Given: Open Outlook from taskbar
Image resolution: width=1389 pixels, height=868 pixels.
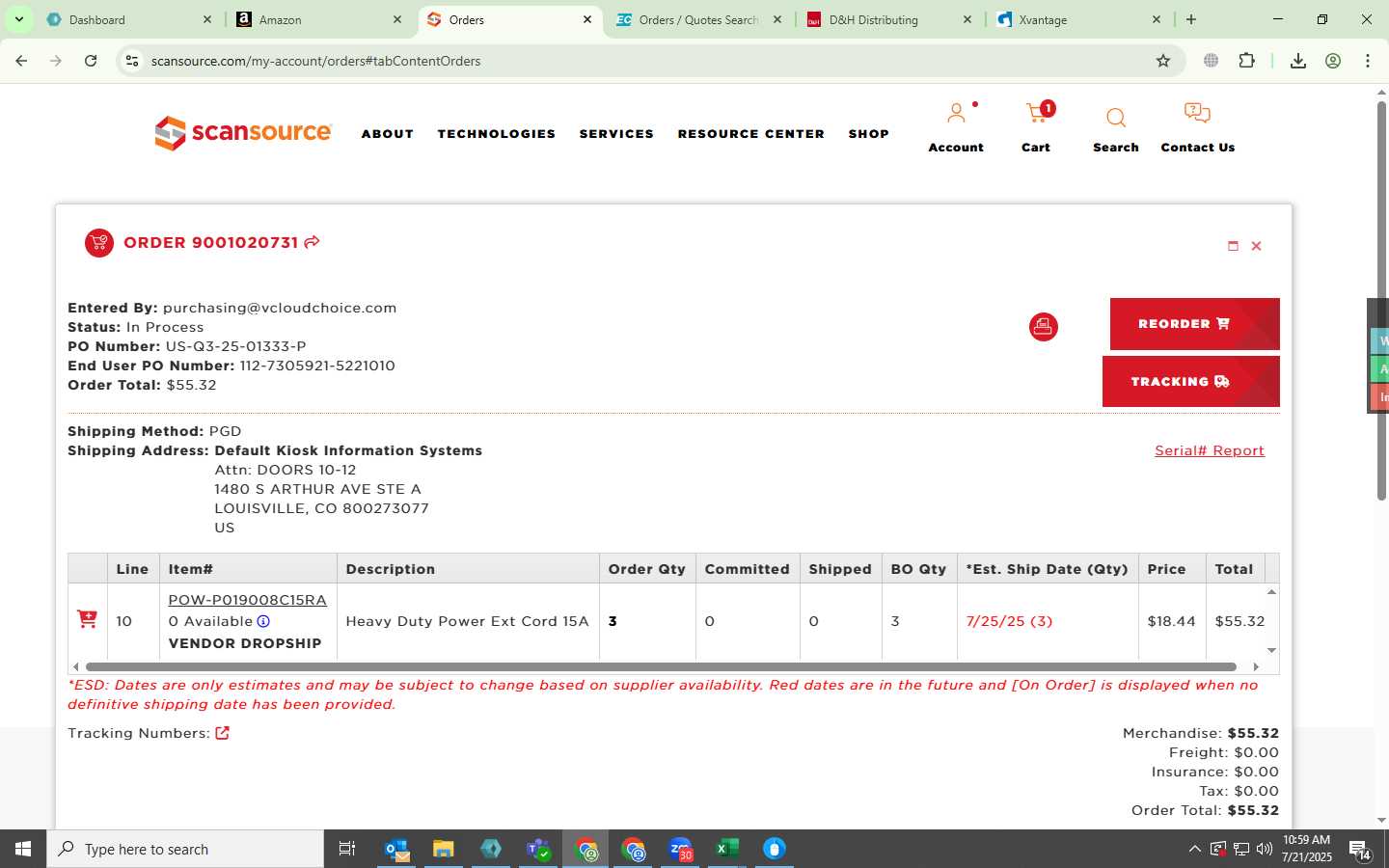Looking at the screenshot, I should (x=397, y=849).
